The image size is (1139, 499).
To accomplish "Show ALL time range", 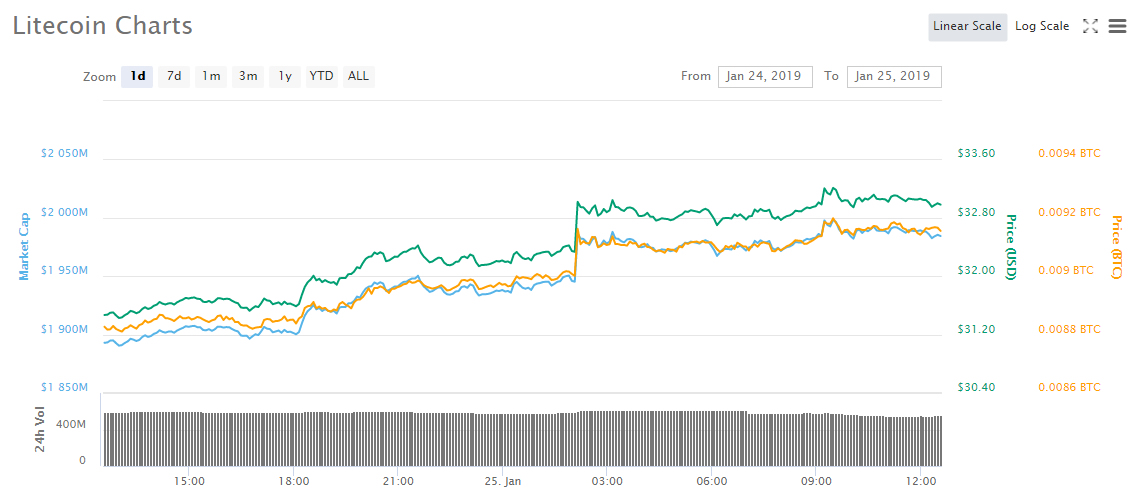I will [x=358, y=76].
